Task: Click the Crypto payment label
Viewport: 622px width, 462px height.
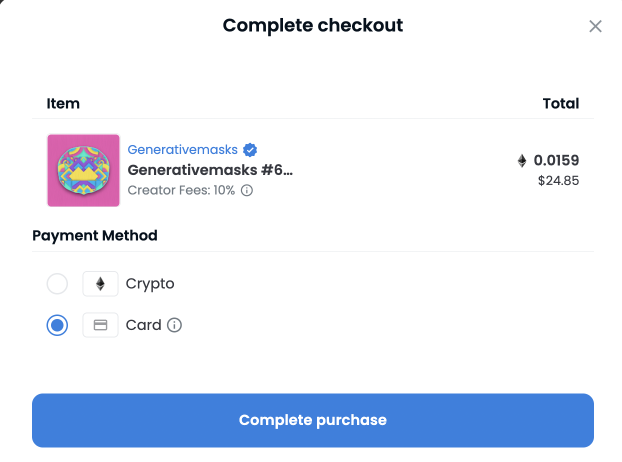Action: [150, 284]
